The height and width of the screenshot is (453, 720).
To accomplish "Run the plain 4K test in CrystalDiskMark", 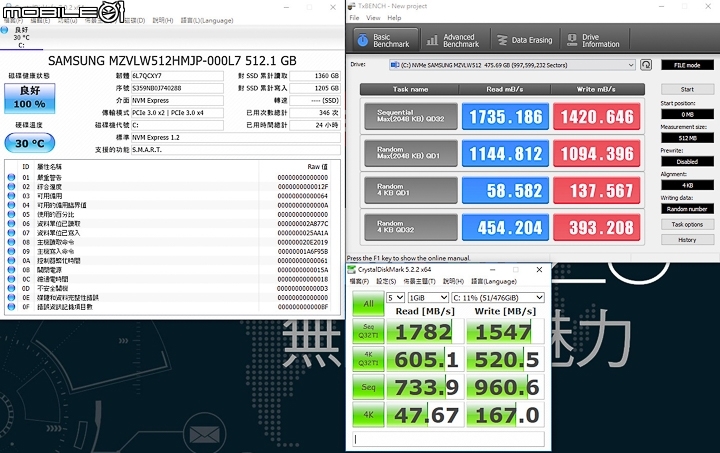I will tap(368, 414).
